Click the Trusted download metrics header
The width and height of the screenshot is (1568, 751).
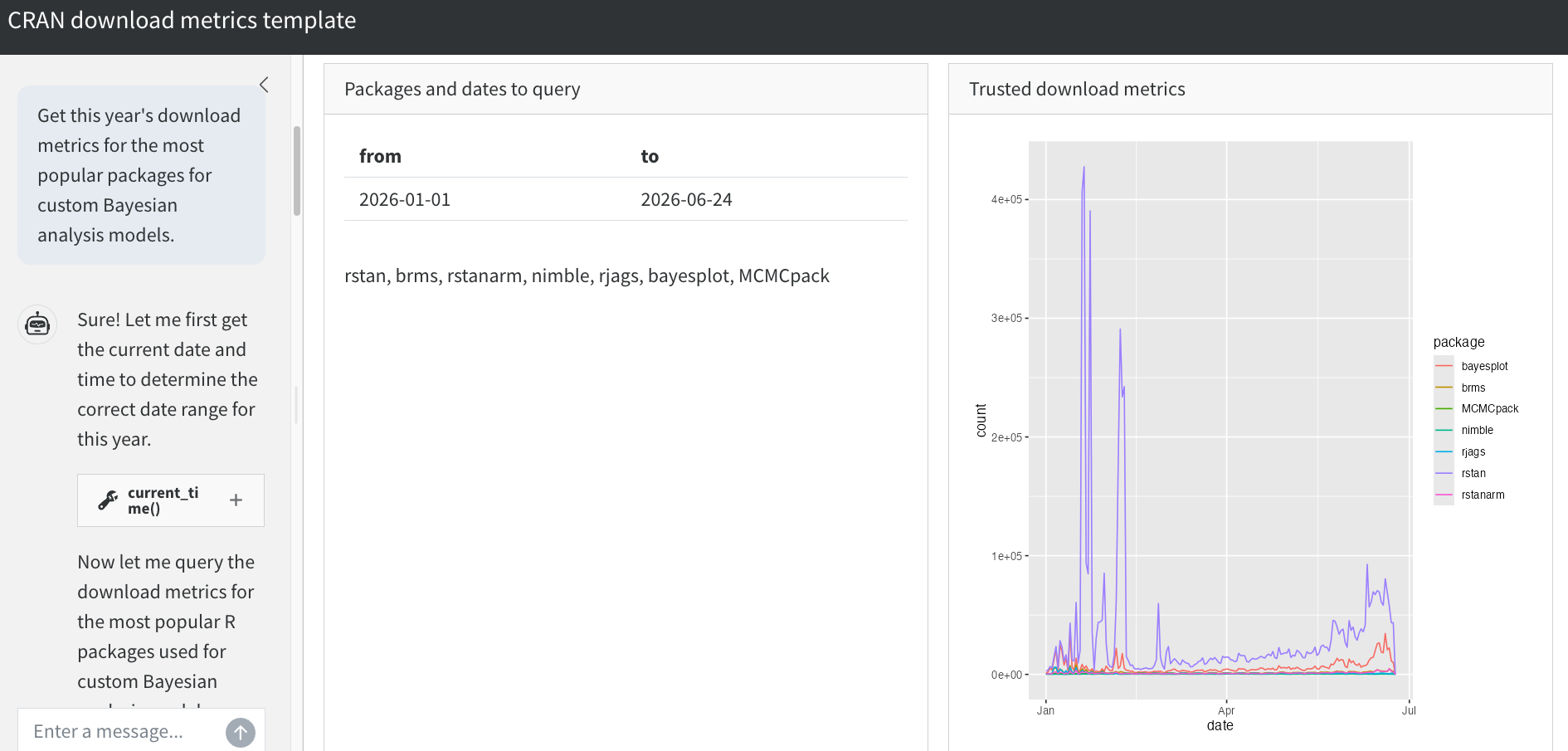coord(1077,89)
